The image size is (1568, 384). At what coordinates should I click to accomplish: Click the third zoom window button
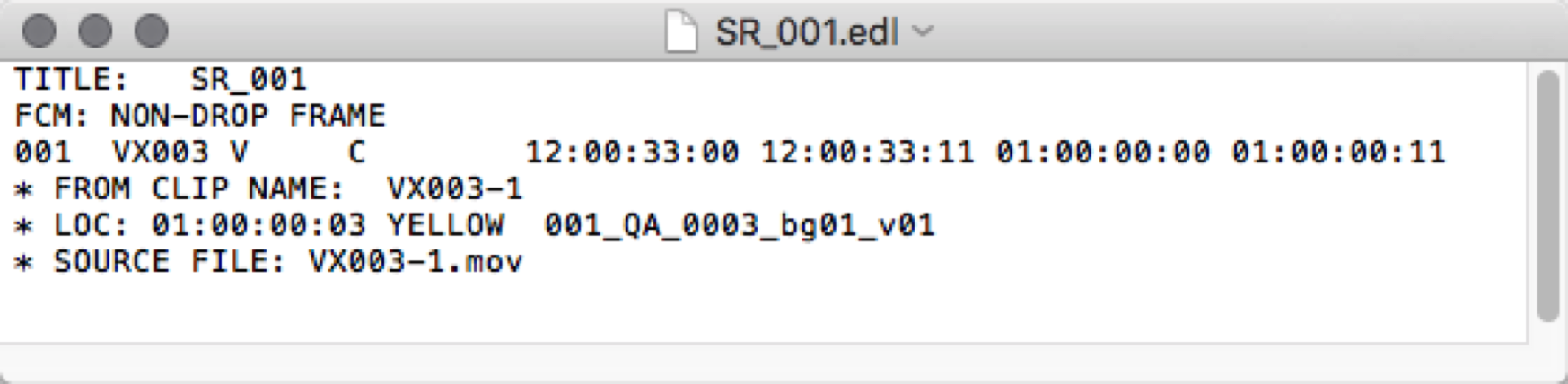(152, 31)
